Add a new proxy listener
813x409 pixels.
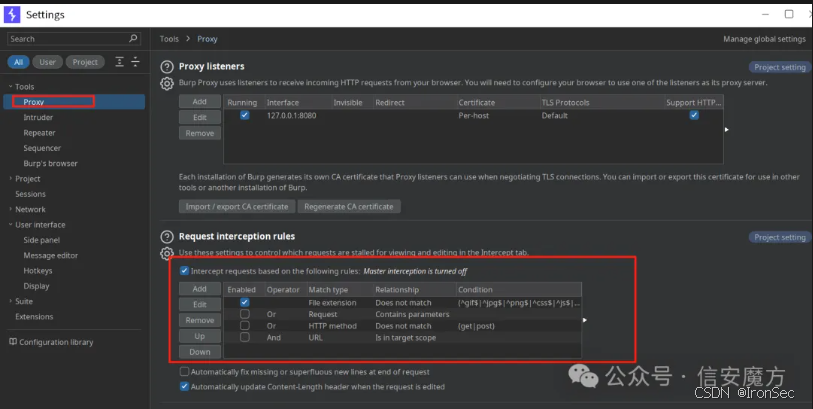tap(200, 102)
